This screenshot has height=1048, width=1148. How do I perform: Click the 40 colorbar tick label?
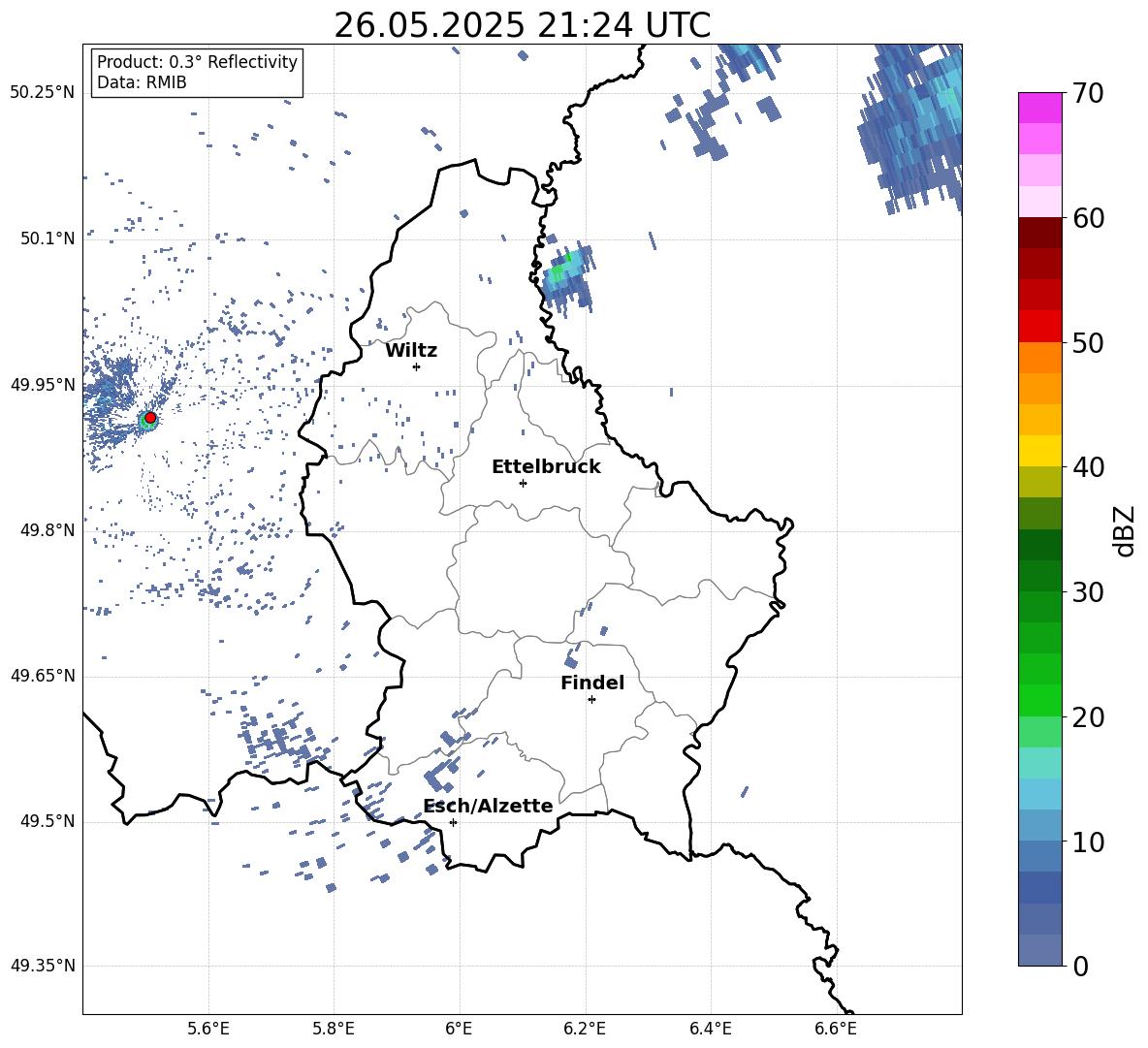pos(1088,467)
